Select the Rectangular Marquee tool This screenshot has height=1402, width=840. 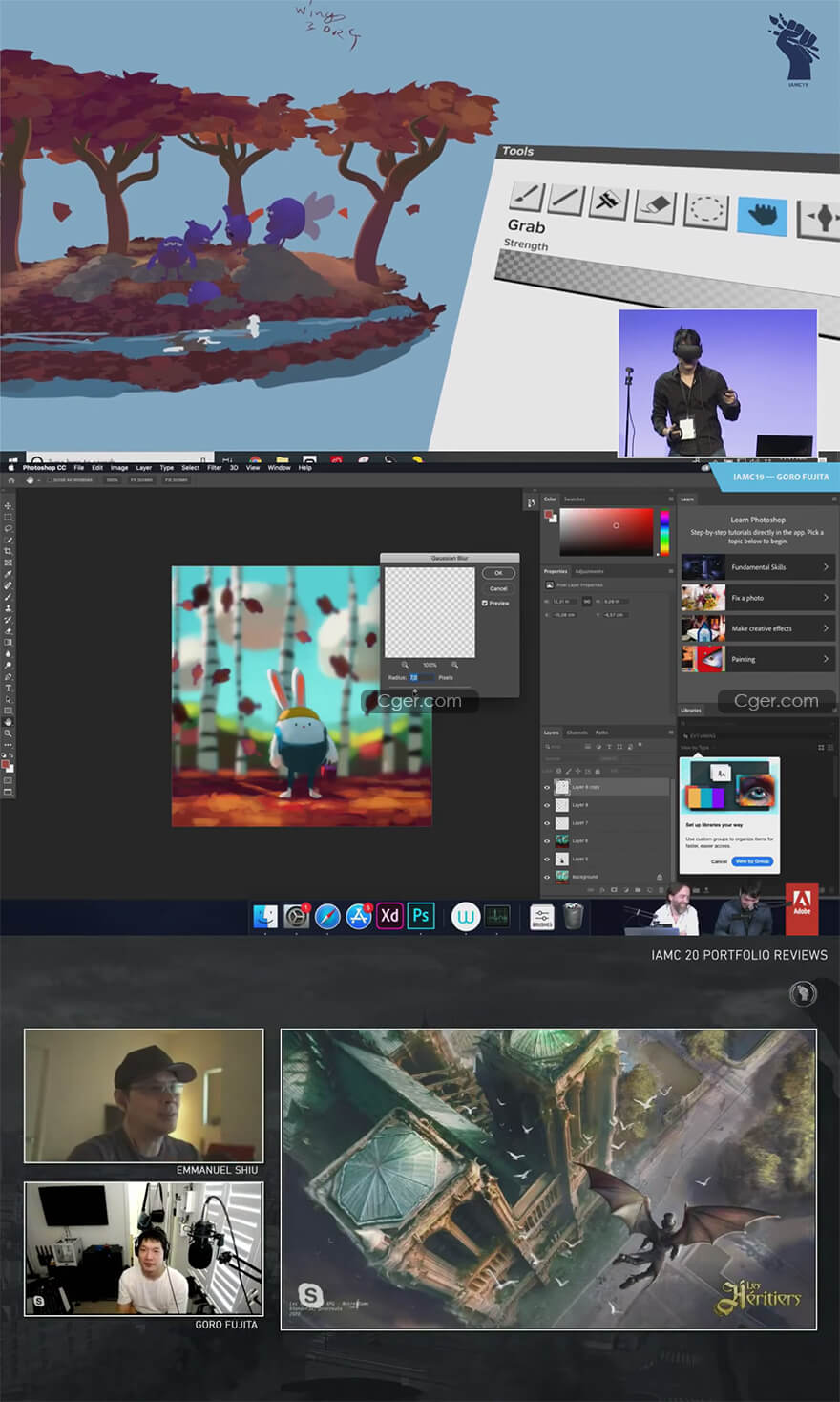8,518
